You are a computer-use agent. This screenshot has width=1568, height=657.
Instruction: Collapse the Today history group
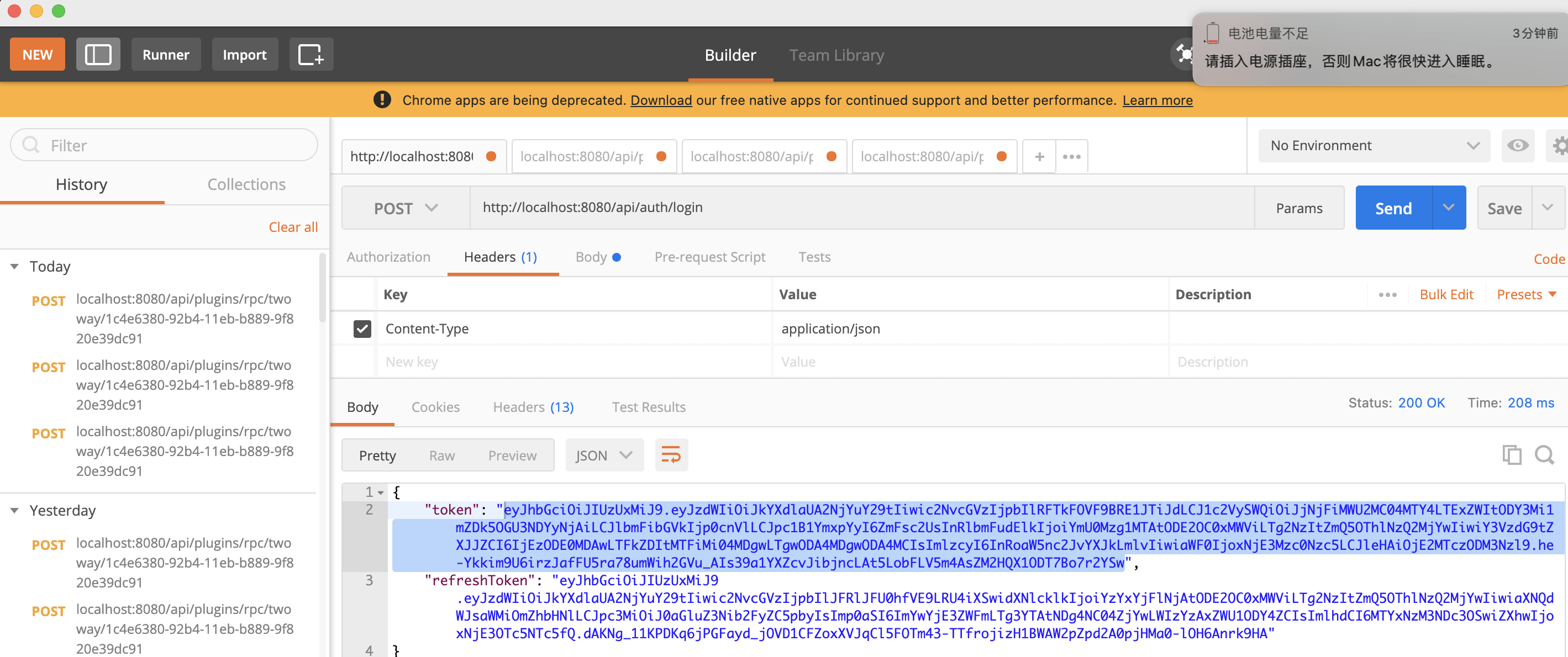coord(14,267)
